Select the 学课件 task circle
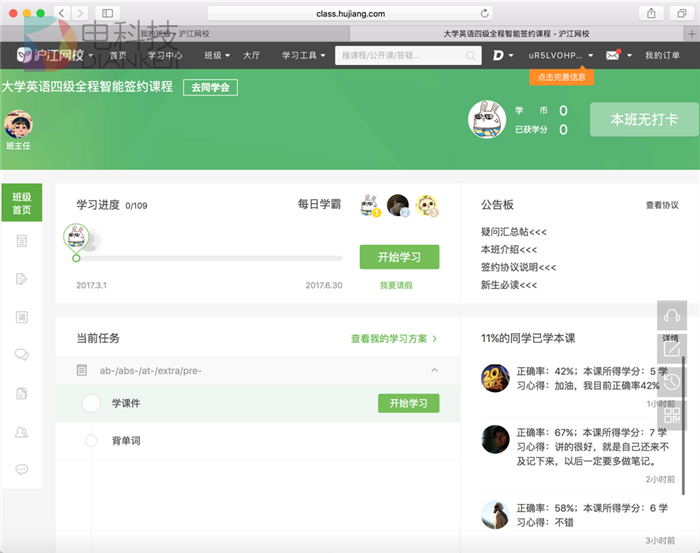Screen dimensions: 700x553 91,403
